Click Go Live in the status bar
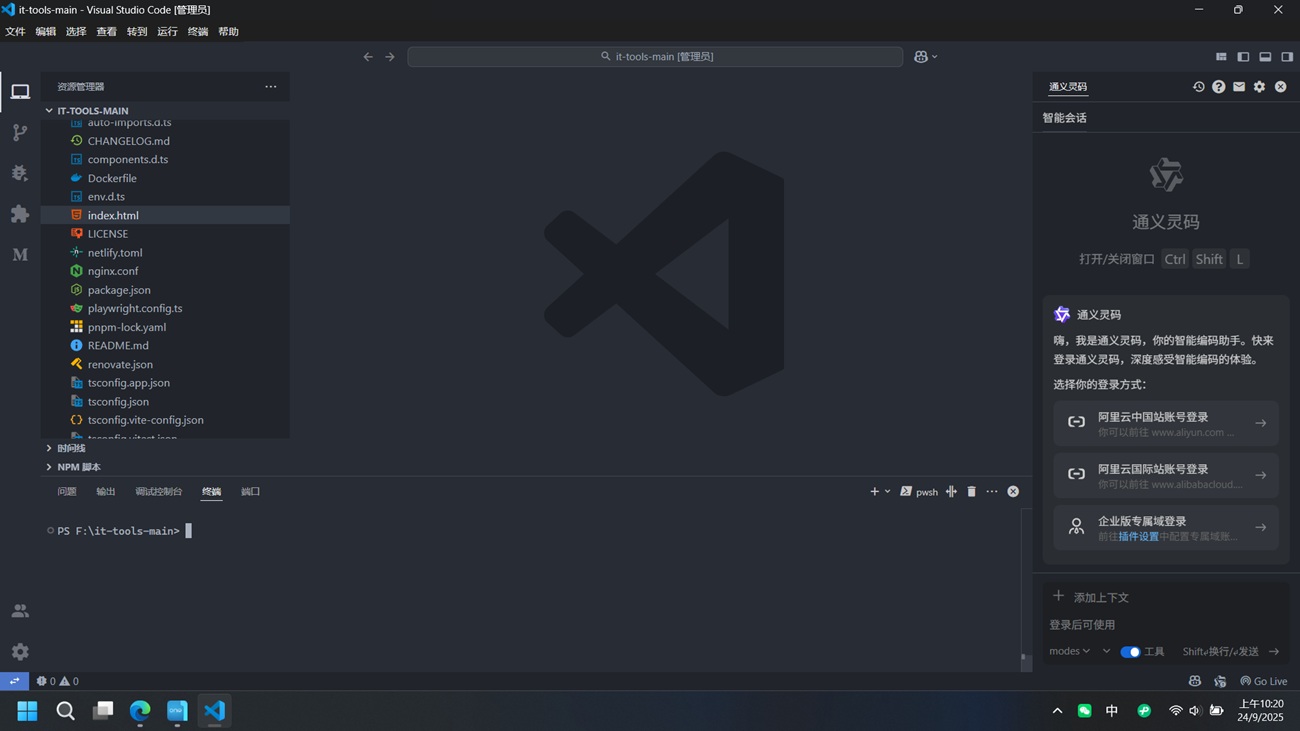Screen dimensions: 1300x731 pos(1264,681)
